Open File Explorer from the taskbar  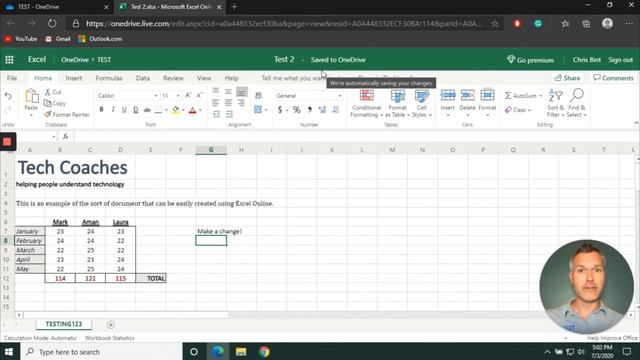point(241,351)
